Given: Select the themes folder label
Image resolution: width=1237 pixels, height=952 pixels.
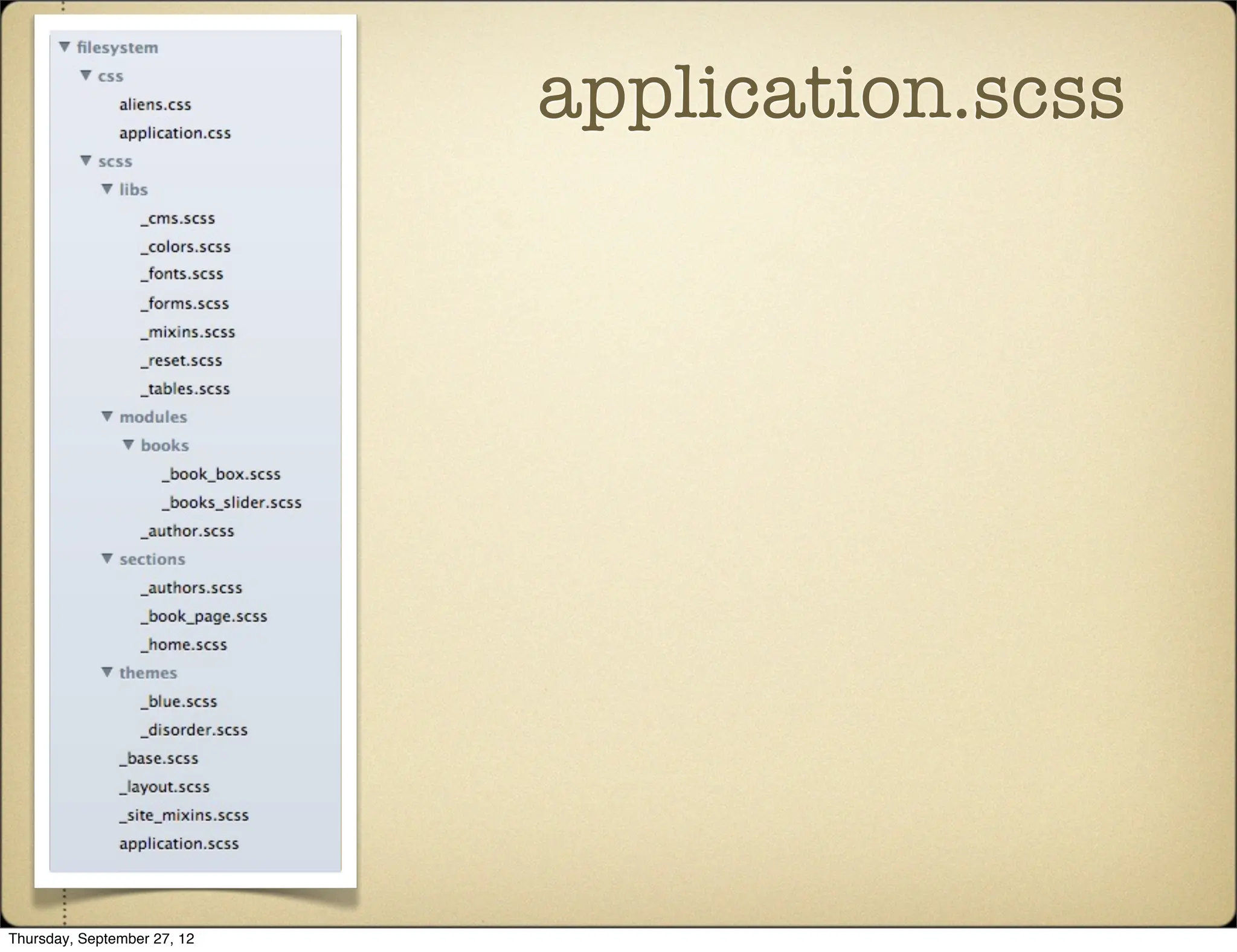Looking at the screenshot, I should 148,673.
